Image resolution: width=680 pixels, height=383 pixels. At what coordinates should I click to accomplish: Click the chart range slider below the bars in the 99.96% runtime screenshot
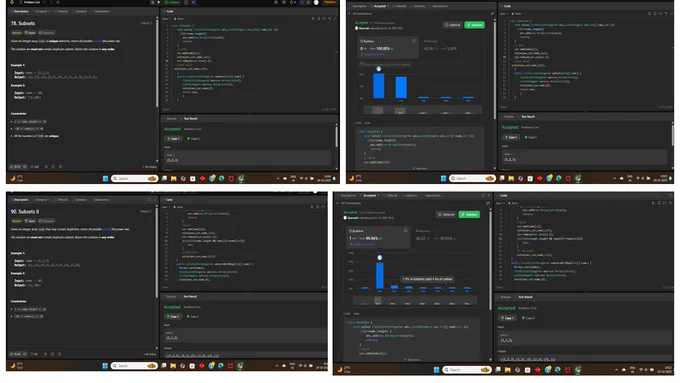(415, 300)
